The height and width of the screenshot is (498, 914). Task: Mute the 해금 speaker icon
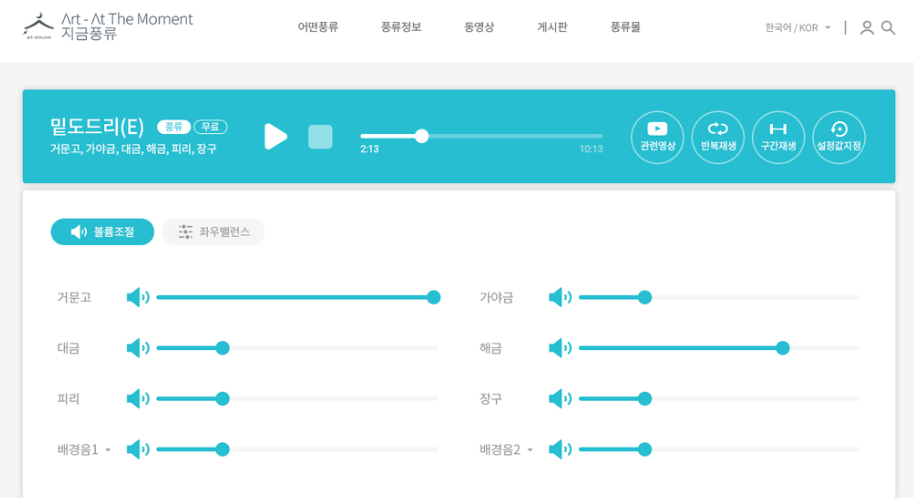560,348
